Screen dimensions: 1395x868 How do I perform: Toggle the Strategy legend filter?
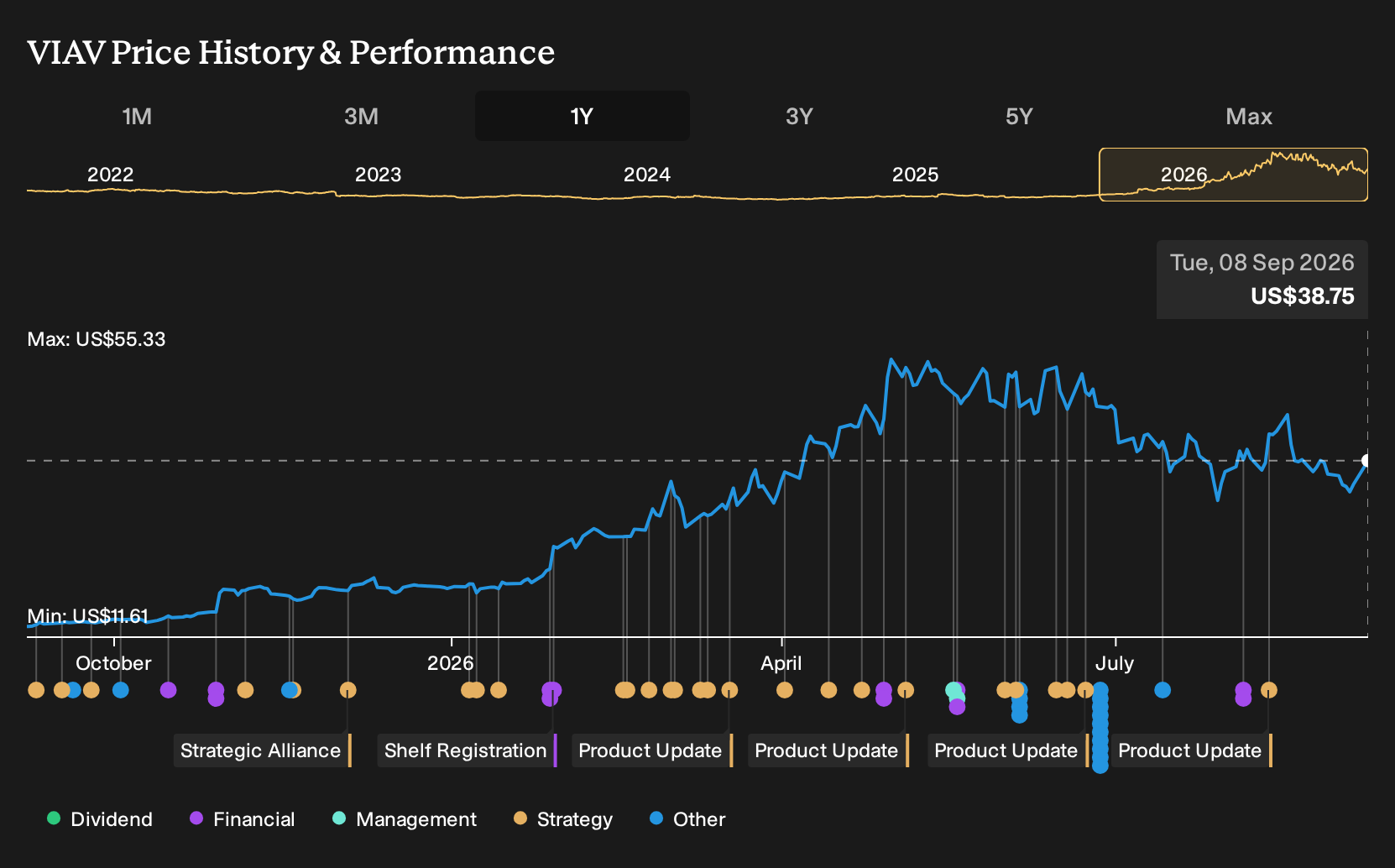563,819
